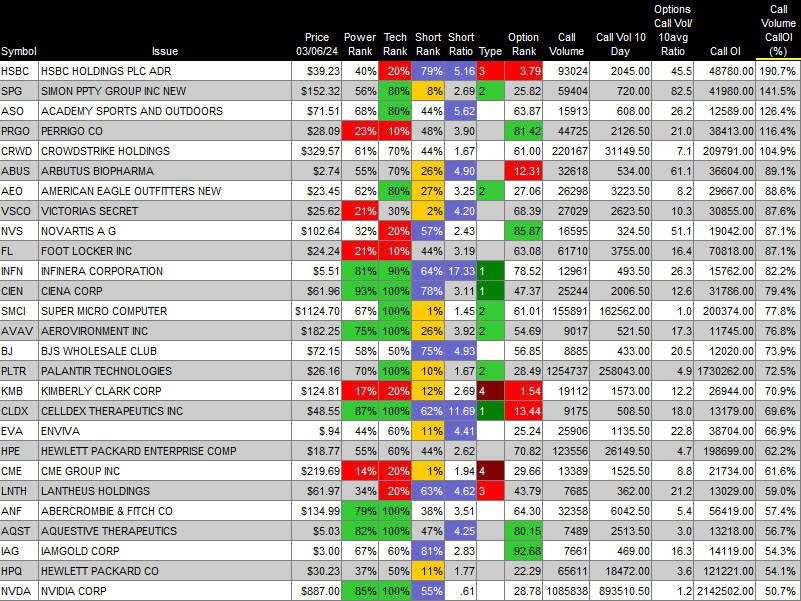Click CIEN Power Rank 93% cell
Screen dimensions: 801x601
[x=360, y=291]
